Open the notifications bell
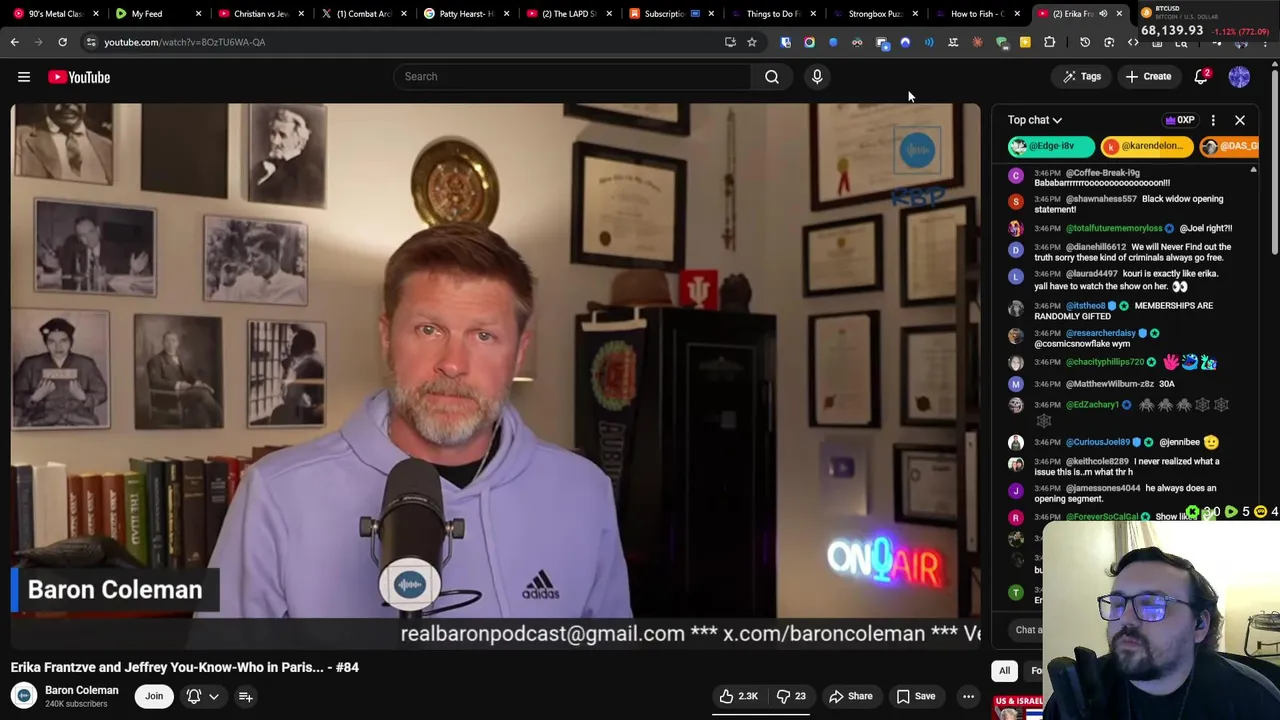1280x720 pixels. click(1202, 77)
